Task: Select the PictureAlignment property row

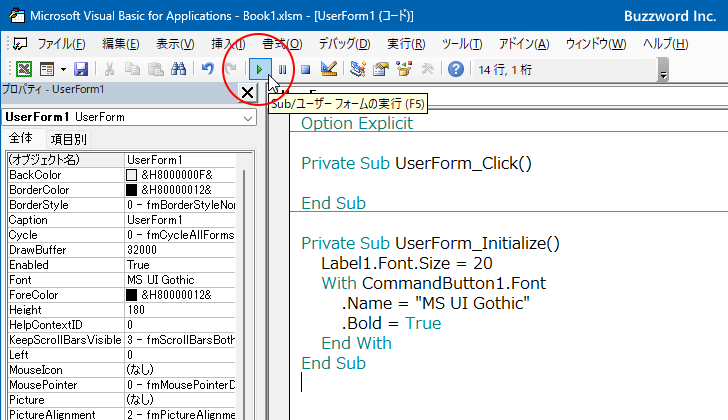Action: coord(122,414)
